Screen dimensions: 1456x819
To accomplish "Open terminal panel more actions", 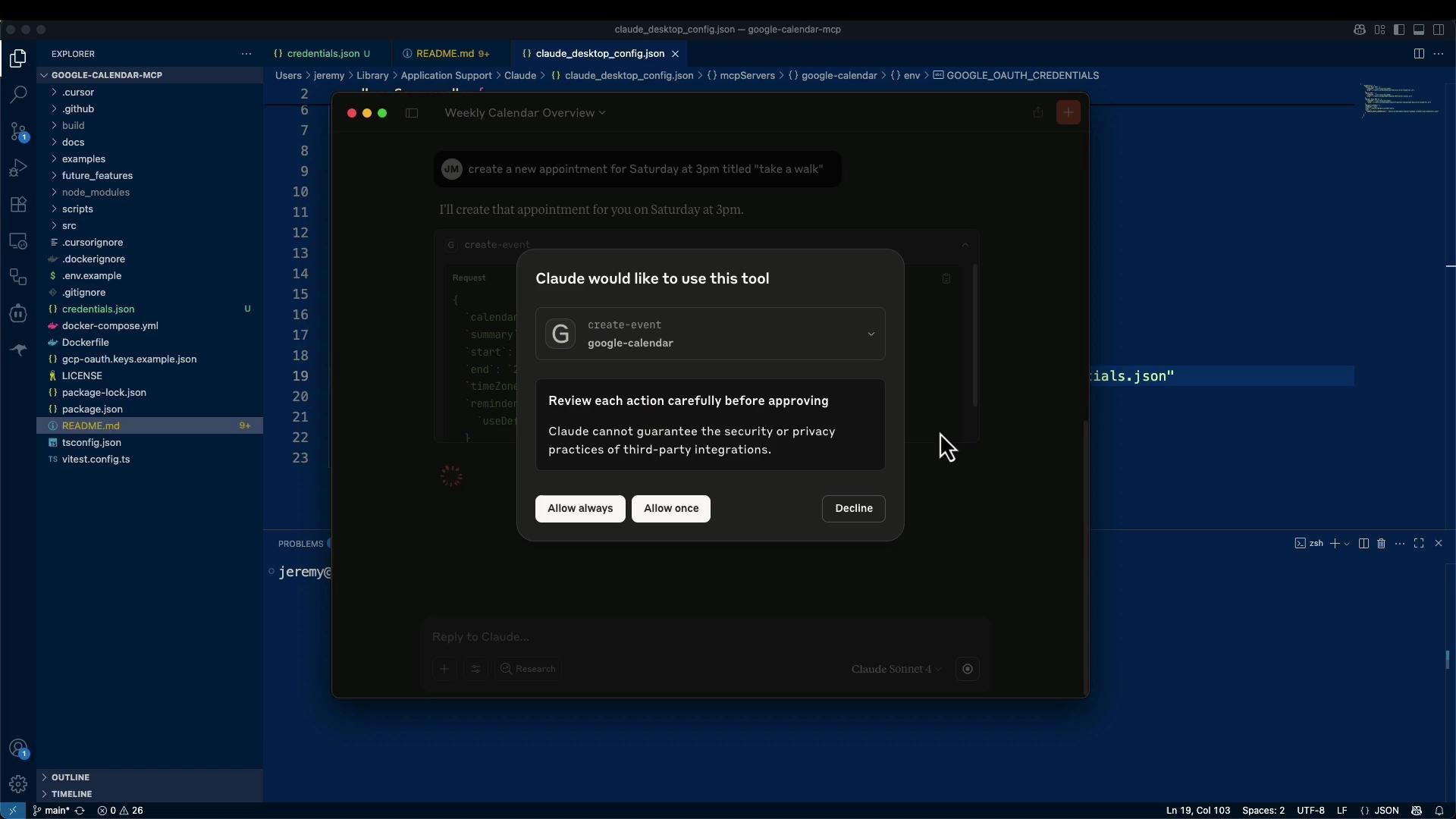I will tap(1400, 544).
